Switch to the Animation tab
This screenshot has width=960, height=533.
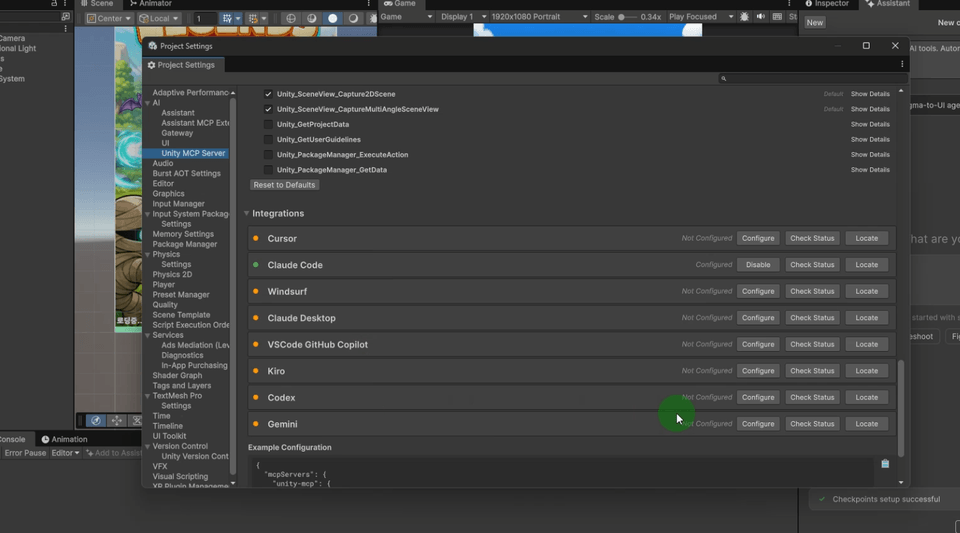[64, 439]
